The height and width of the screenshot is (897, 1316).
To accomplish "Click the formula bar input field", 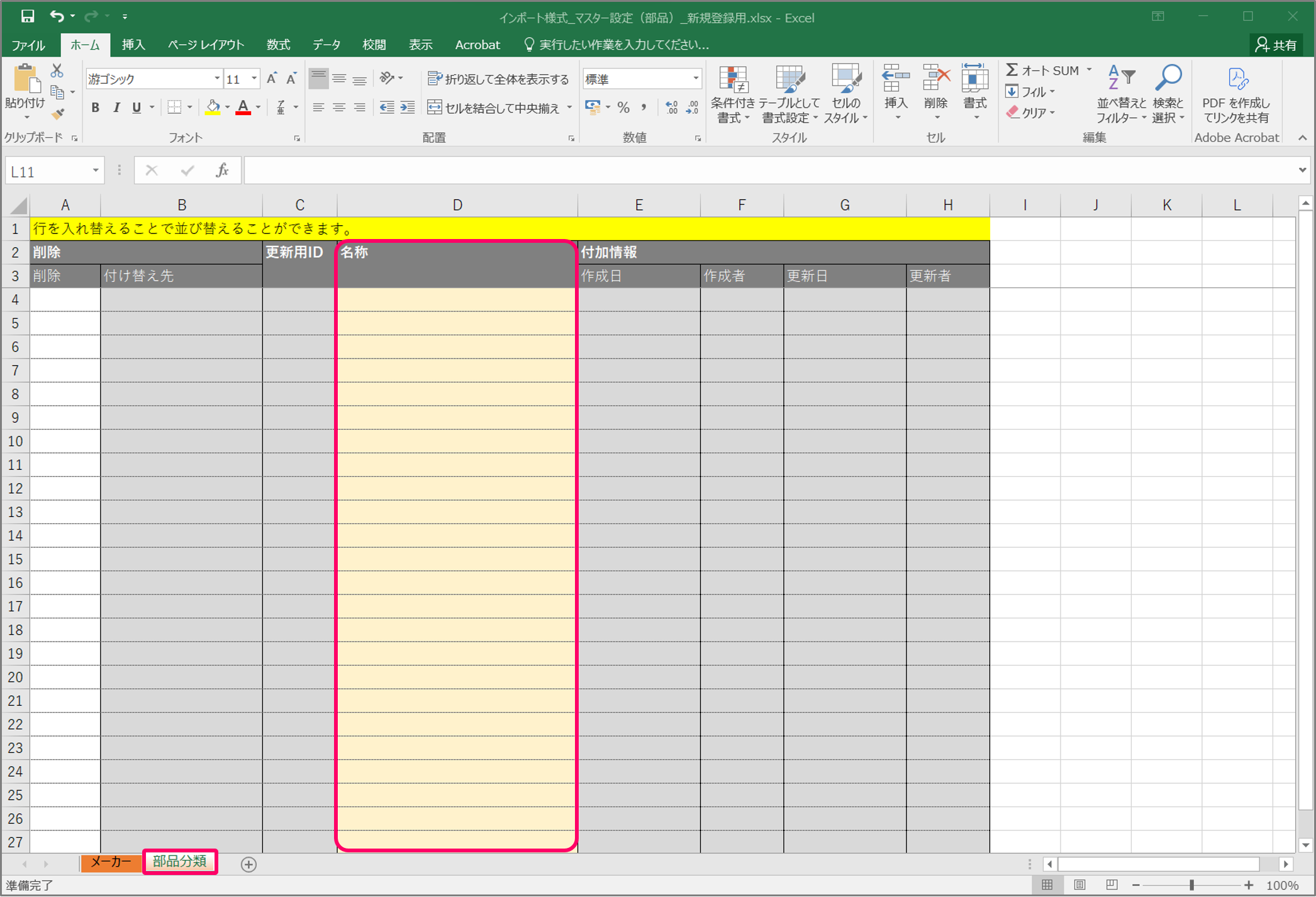I will 767,170.
